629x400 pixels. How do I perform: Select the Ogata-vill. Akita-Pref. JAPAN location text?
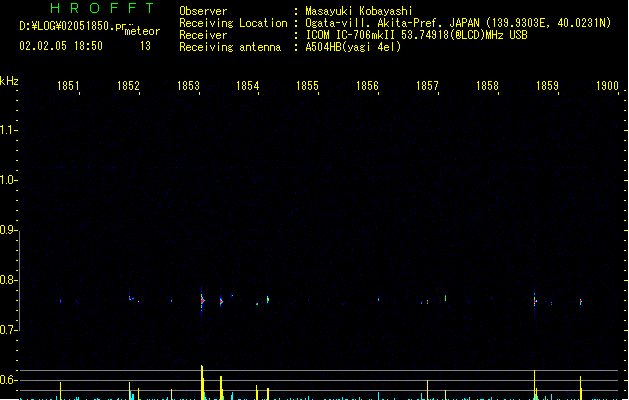click(x=458, y=23)
